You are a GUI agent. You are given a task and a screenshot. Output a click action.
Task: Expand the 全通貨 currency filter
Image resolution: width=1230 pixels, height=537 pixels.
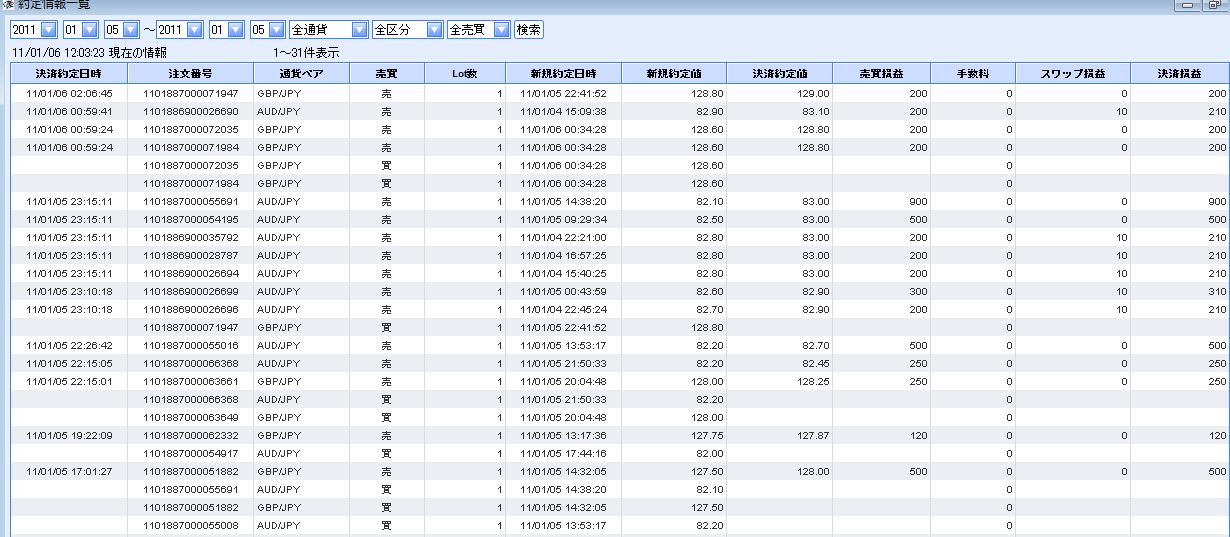pyautogui.click(x=328, y=30)
